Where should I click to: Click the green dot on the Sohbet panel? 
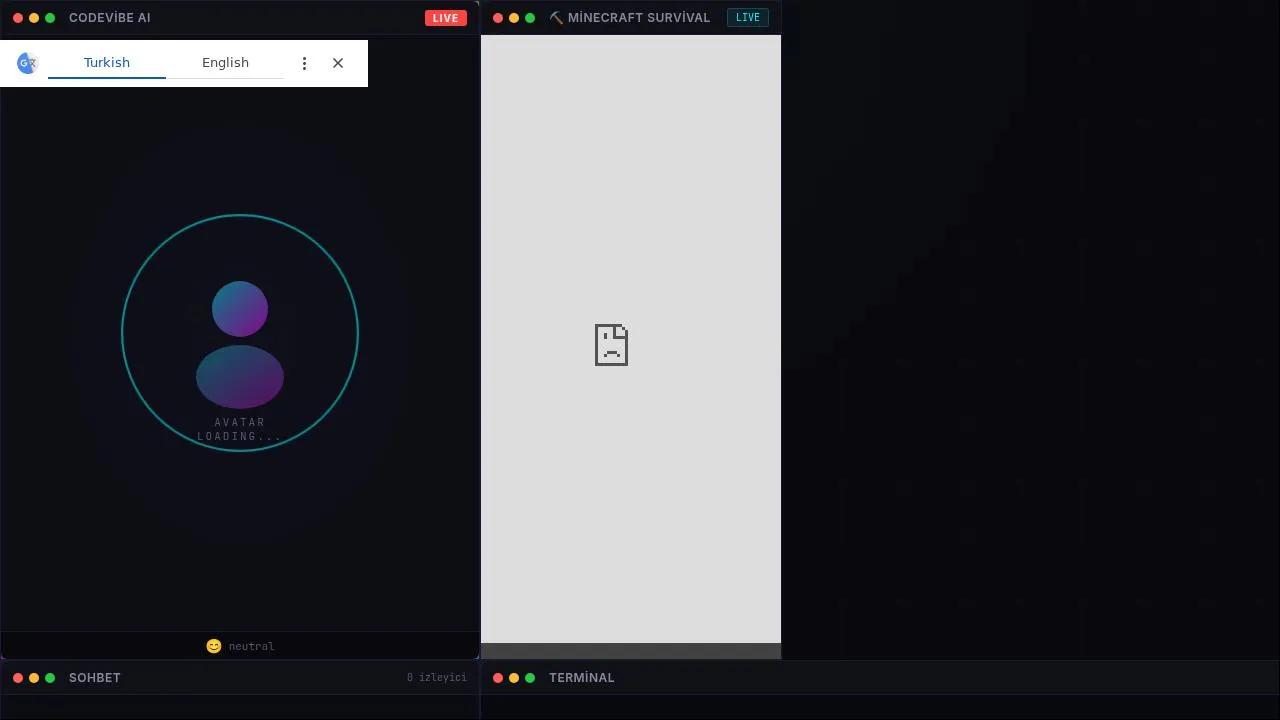(50, 678)
